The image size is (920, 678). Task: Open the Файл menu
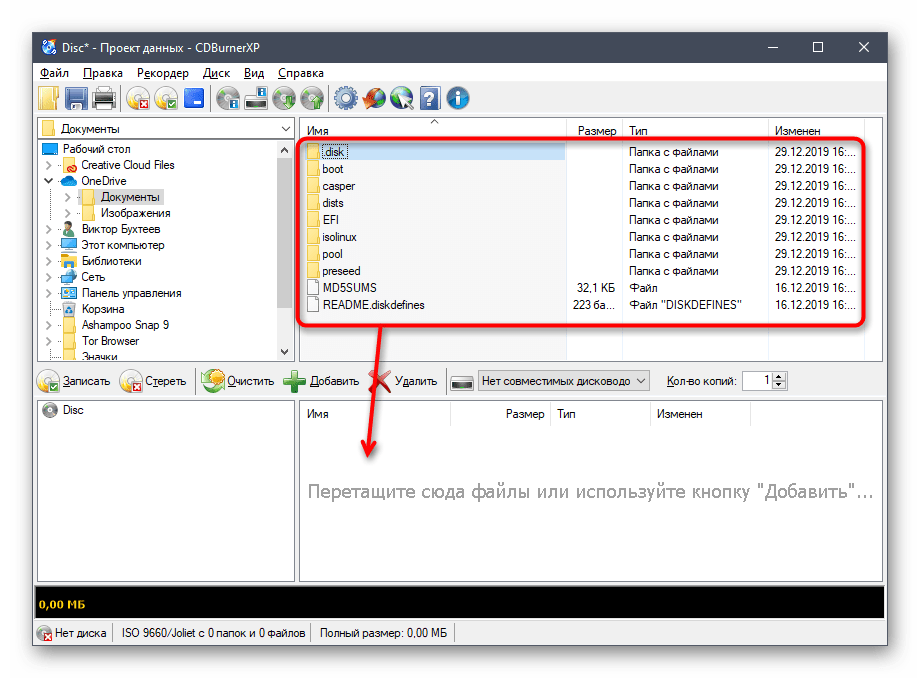(54, 73)
